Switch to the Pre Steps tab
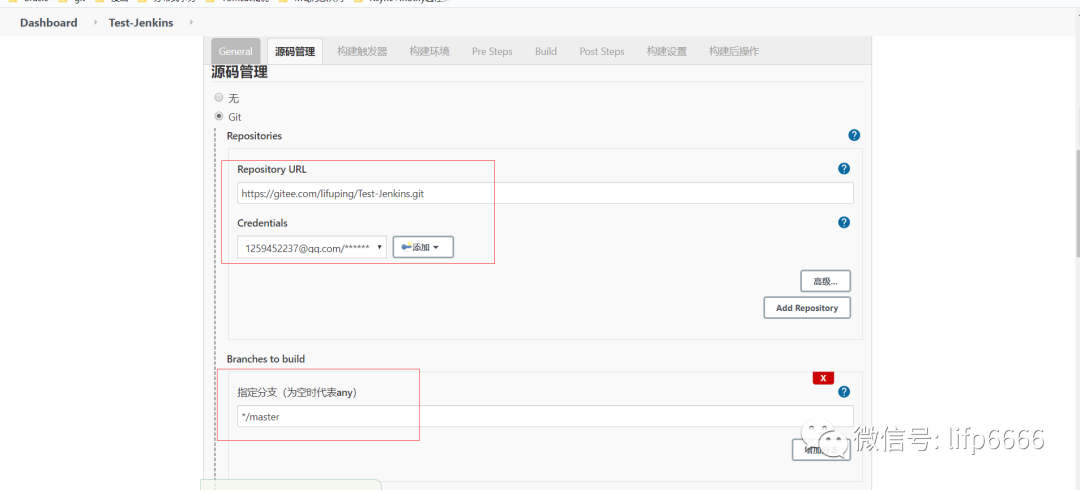The height and width of the screenshot is (490, 1080). (492, 51)
